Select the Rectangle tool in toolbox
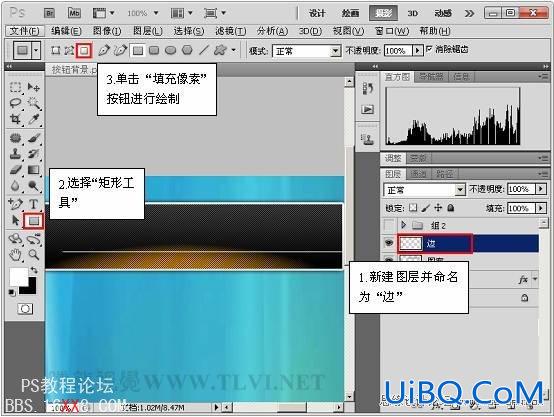Viewport: 554px width, 417px height. 34,221
